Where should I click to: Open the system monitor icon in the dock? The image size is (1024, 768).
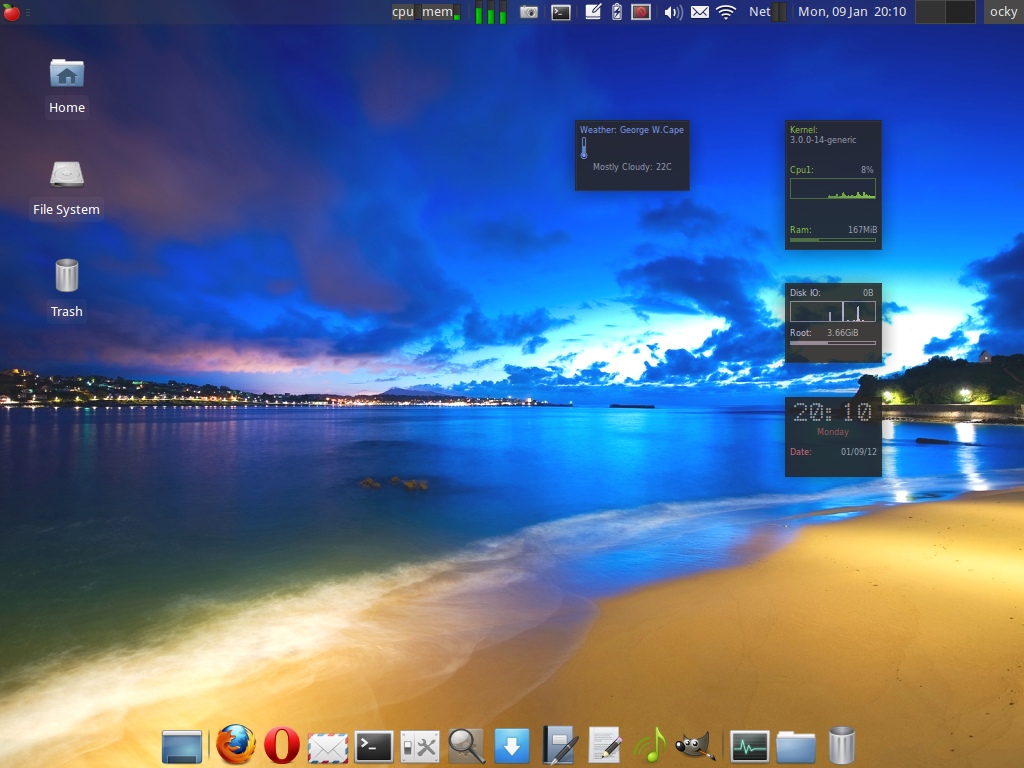(x=750, y=746)
